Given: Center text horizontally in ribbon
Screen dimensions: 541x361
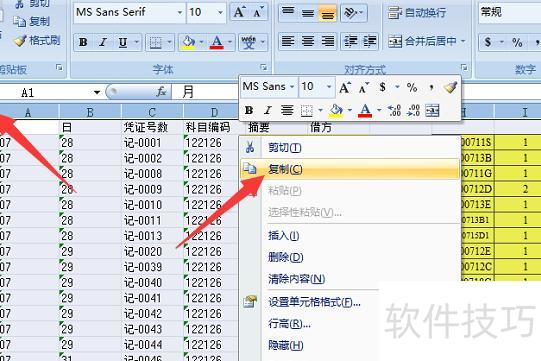Looking at the screenshot, I should (308, 41).
